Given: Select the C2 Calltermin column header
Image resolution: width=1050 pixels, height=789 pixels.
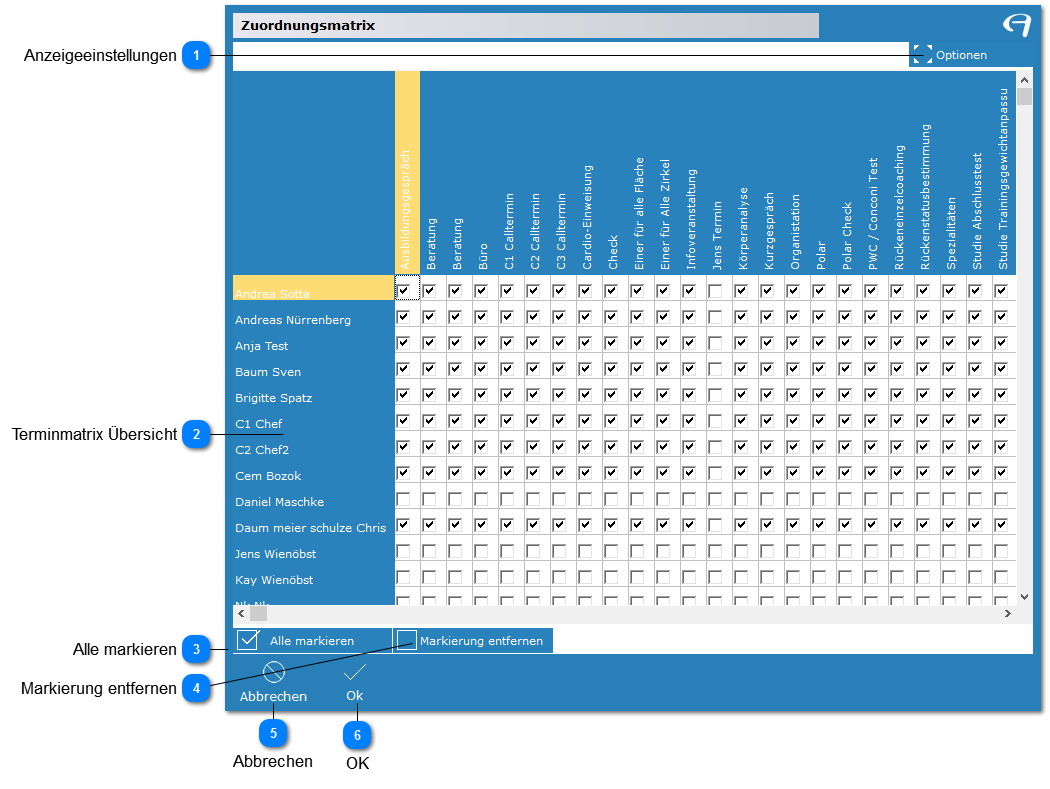Looking at the screenshot, I should [x=536, y=173].
